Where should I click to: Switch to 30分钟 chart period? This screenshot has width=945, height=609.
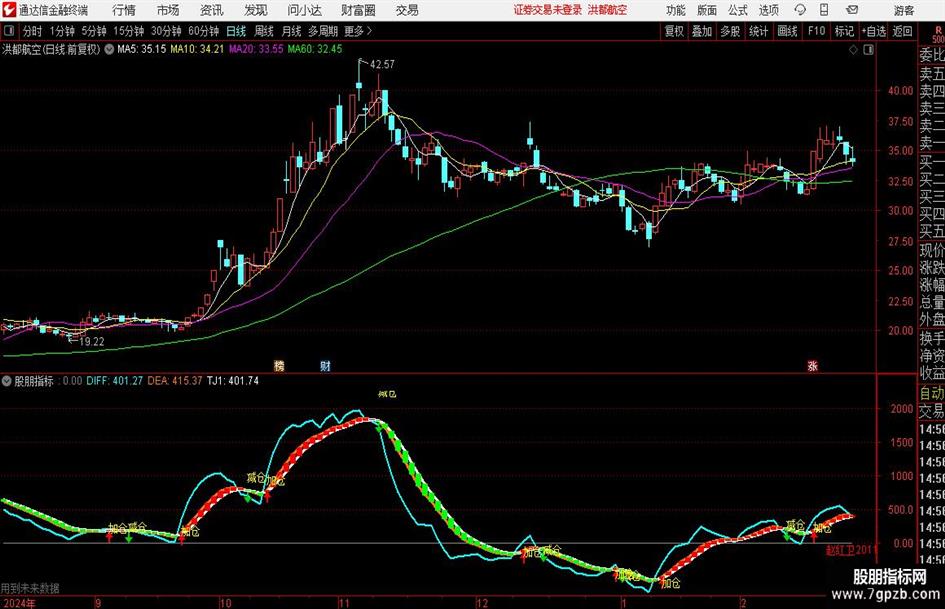click(166, 31)
